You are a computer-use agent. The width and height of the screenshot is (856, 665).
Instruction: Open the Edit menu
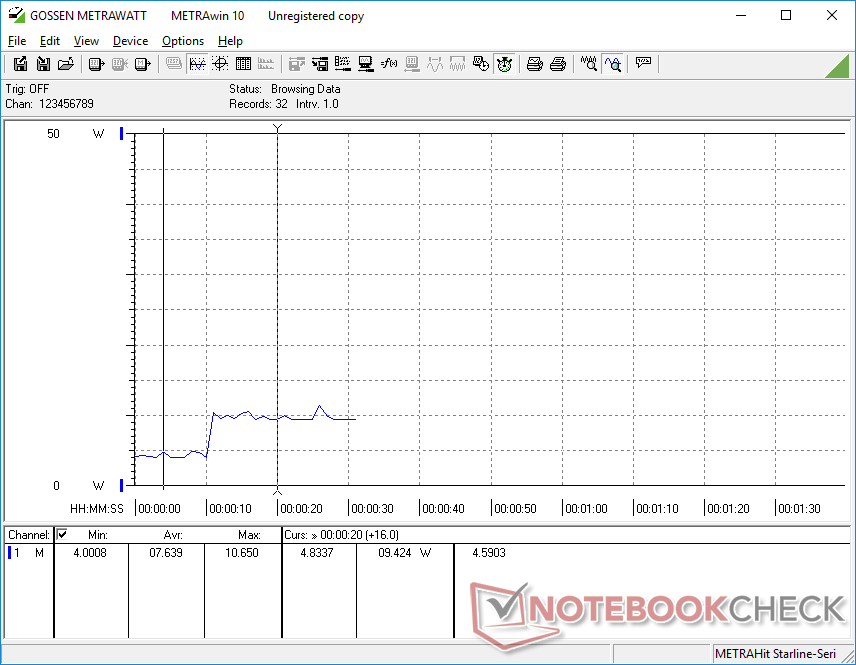click(x=50, y=41)
